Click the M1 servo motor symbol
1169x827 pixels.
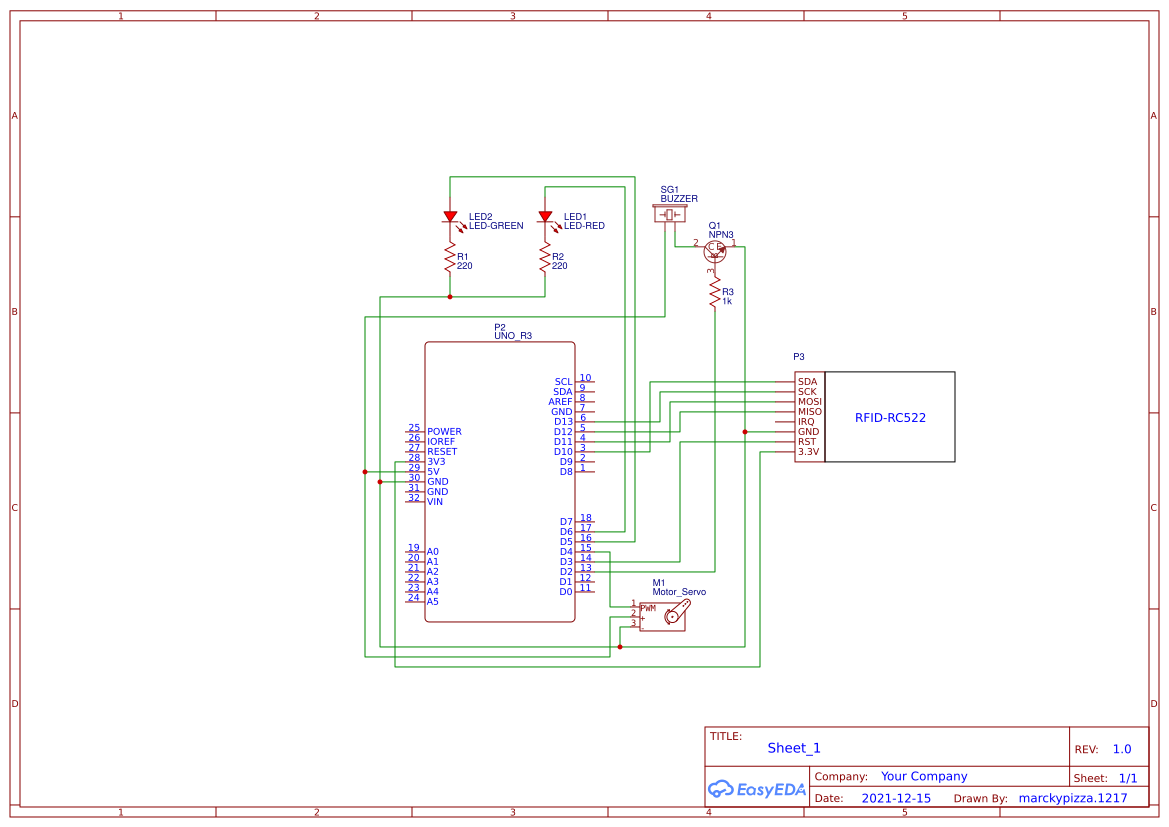(x=664, y=617)
